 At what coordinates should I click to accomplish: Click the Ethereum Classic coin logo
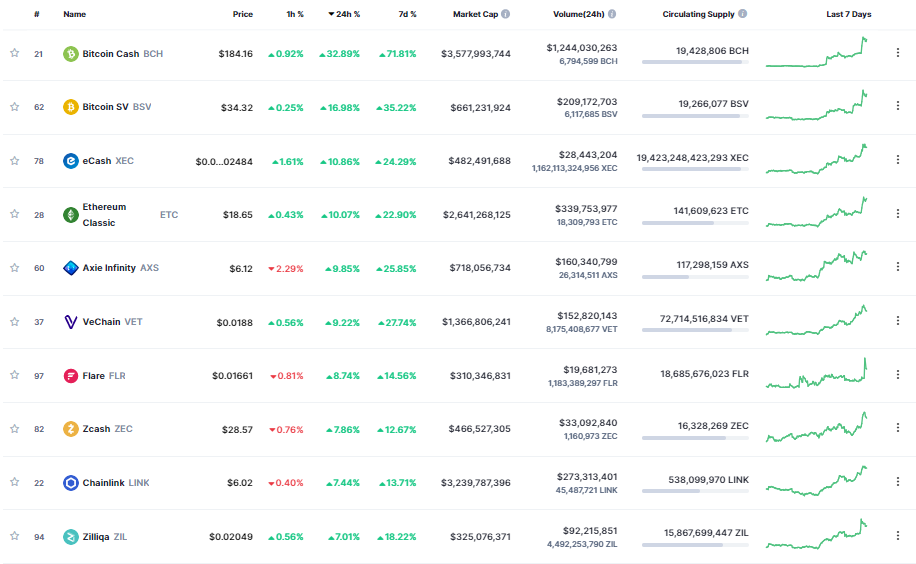coord(71,214)
